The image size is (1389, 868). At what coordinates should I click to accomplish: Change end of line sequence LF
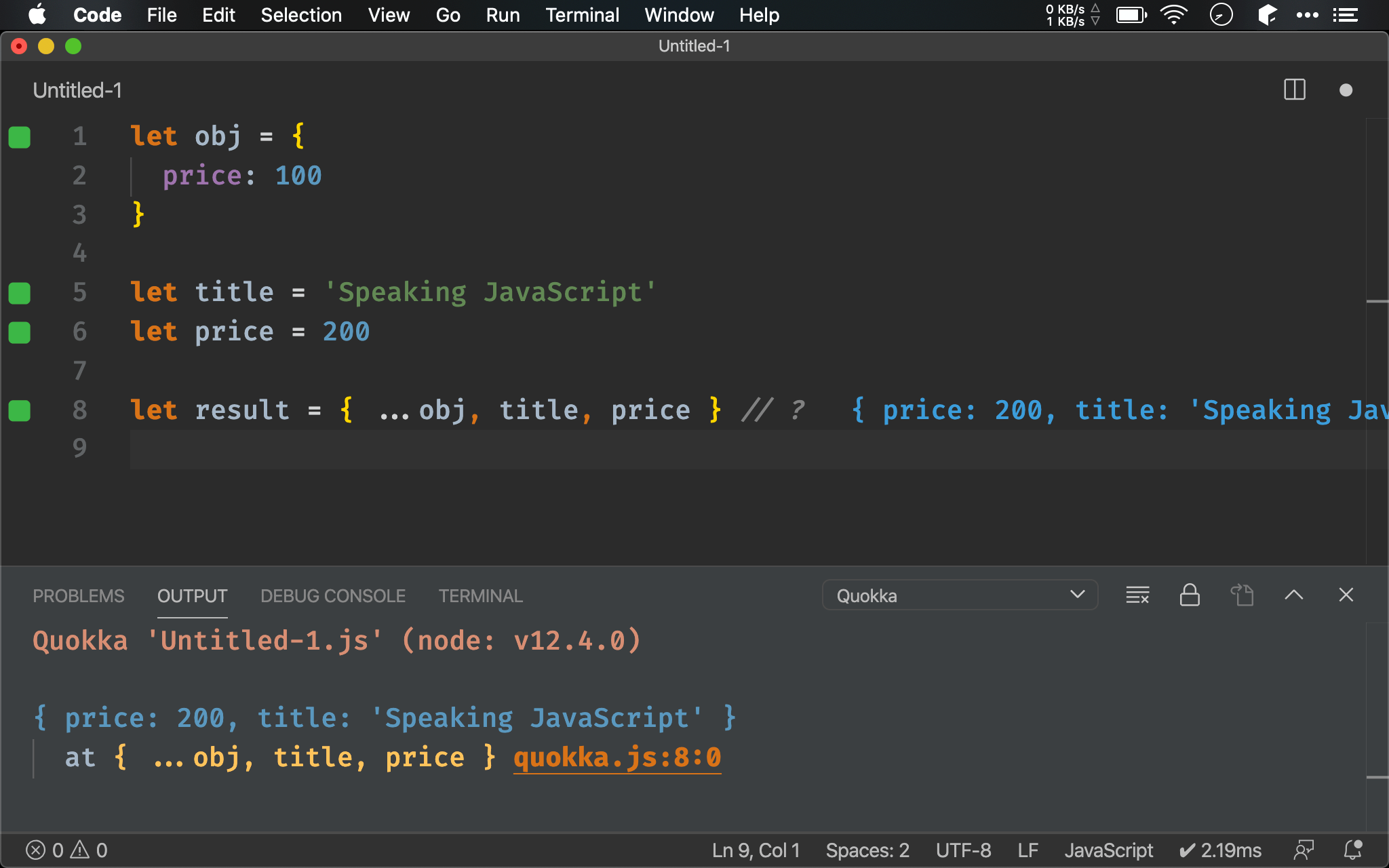pyautogui.click(x=1028, y=850)
